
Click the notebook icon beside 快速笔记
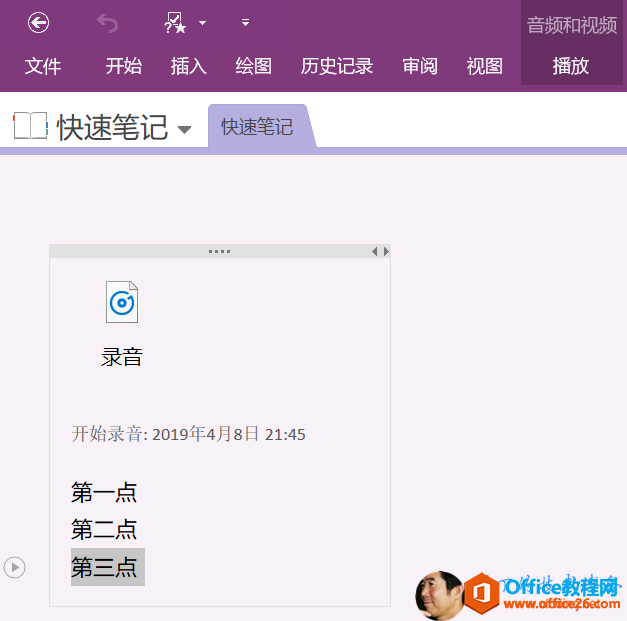coord(30,126)
